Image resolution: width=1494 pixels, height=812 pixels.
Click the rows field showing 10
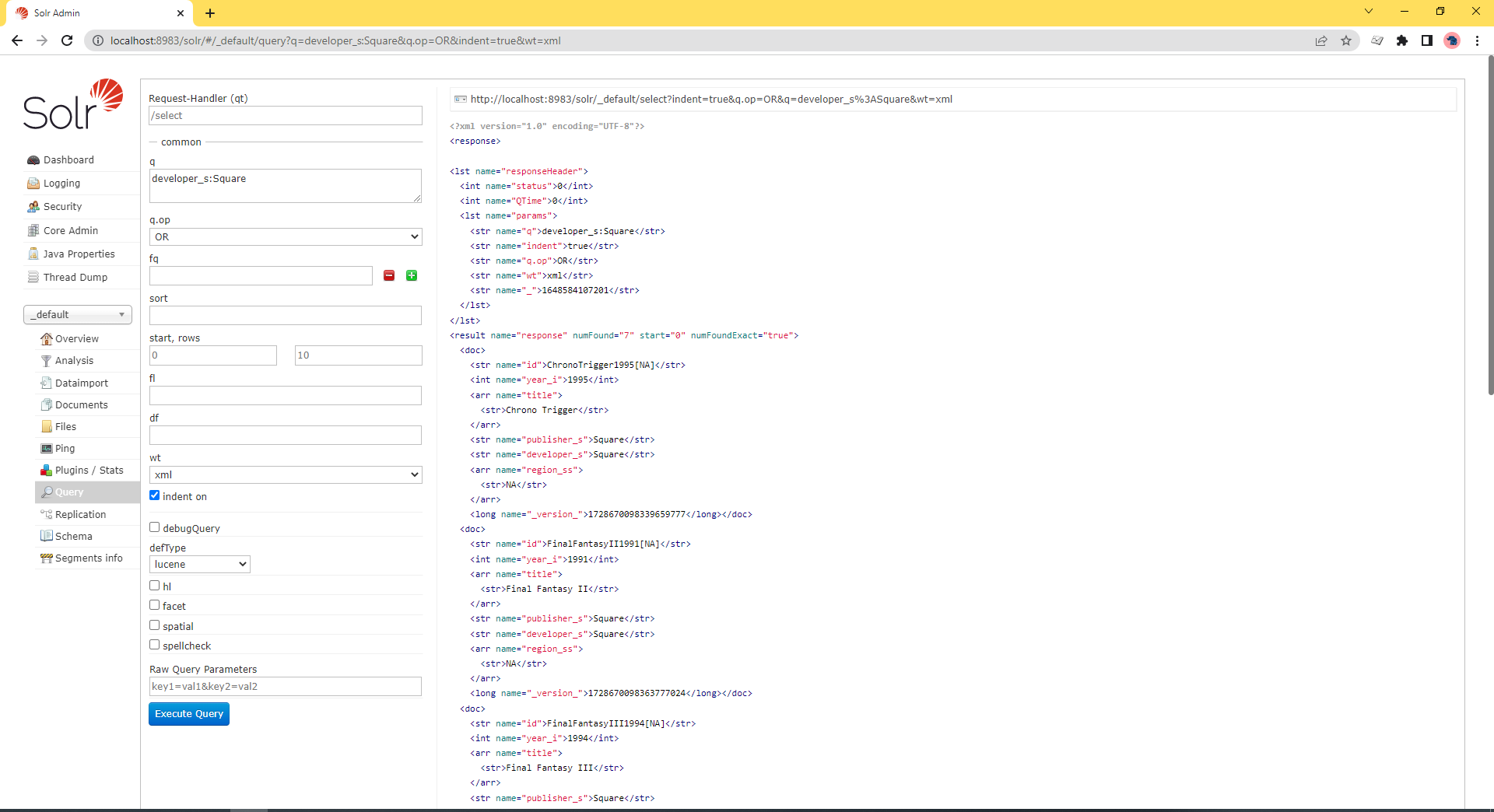[x=359, y=355]
